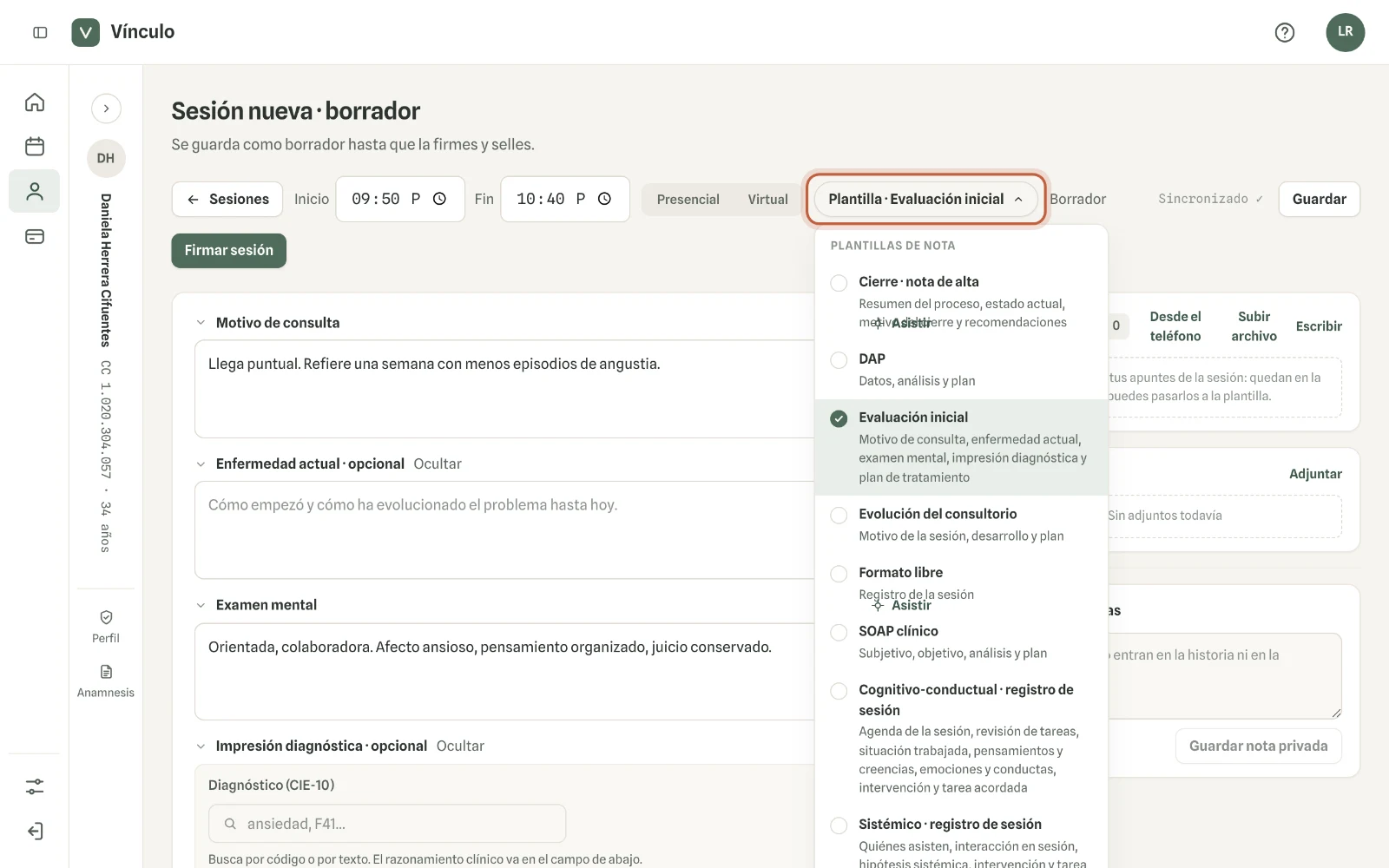1389x868 pixels.
Task: Select Evaluación inicial template option
Action: [961, 447]
